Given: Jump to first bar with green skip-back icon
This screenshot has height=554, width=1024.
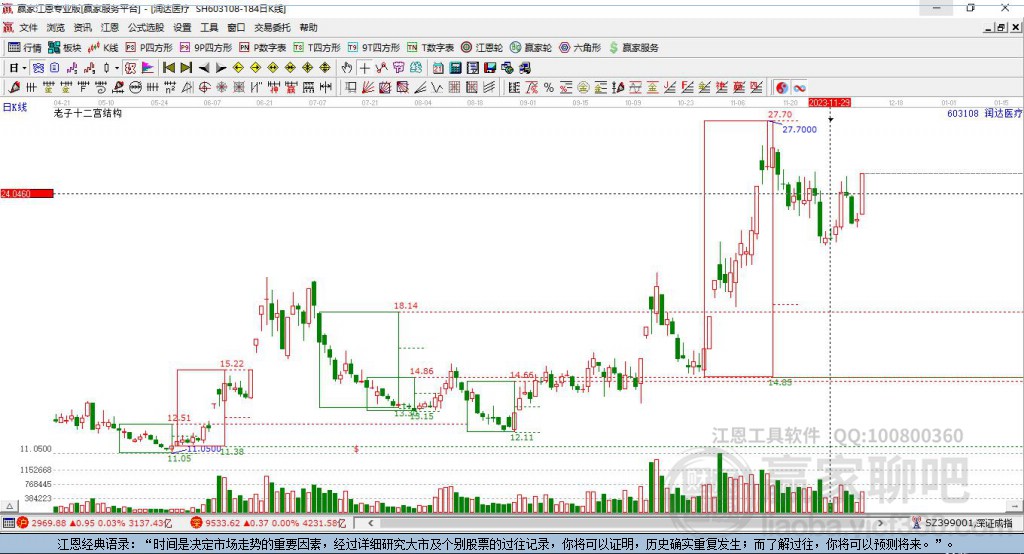Looking at the screenshot, I should 168,68.
